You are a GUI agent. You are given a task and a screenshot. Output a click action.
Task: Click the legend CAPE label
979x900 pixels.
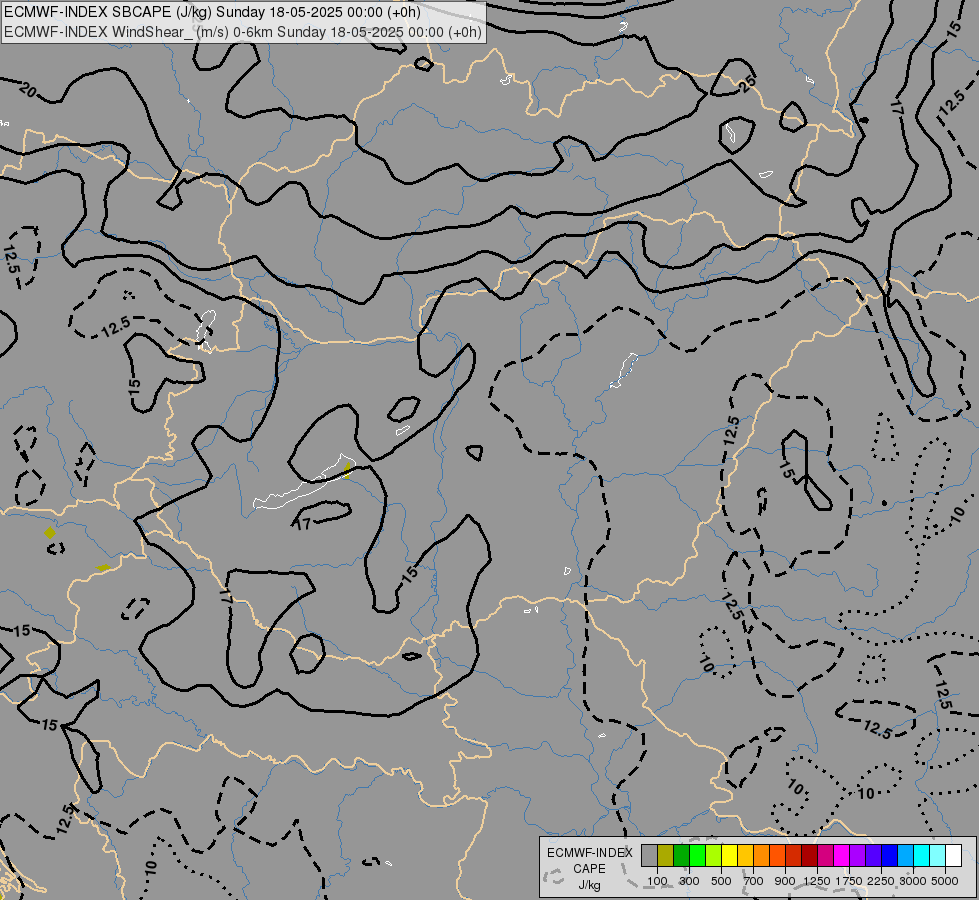pos(589,869)
